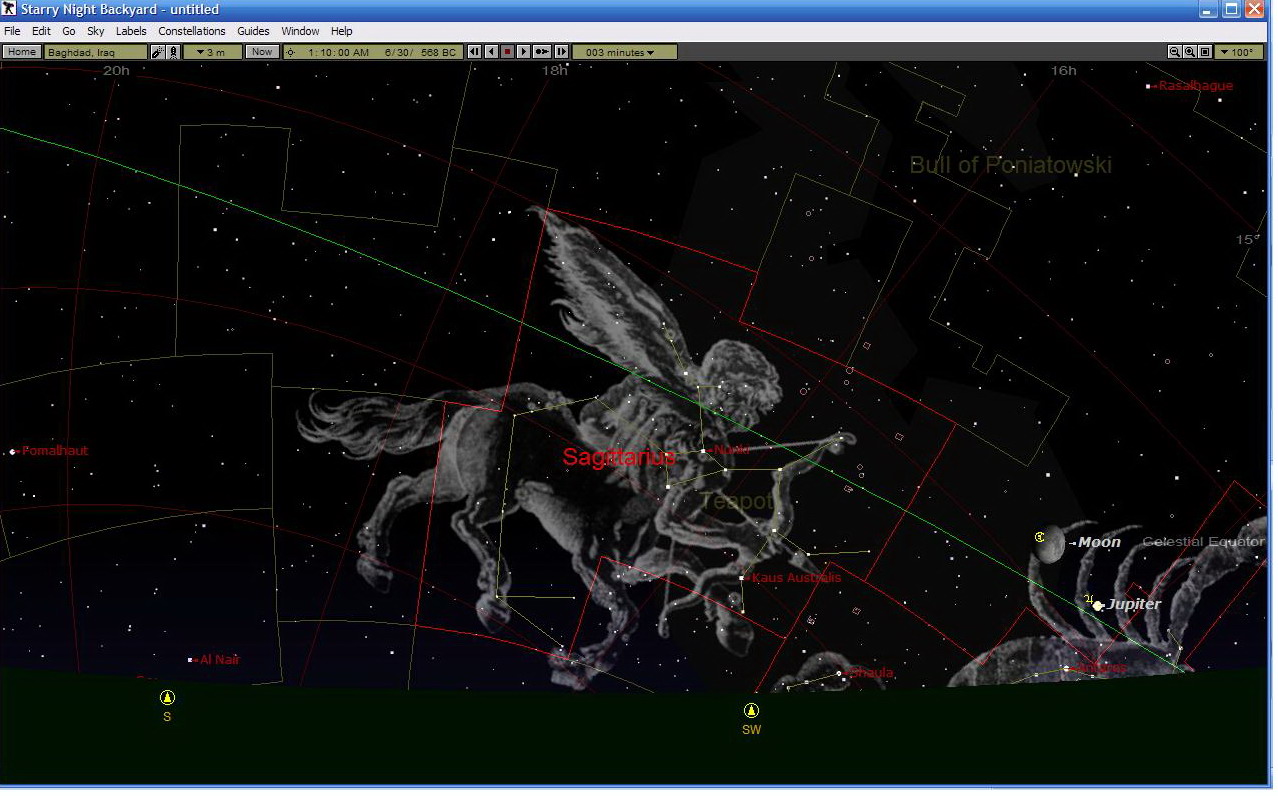Click the Jupiter text label
The width and height of the screenshot is (1278, 796).
(1134, 604)
